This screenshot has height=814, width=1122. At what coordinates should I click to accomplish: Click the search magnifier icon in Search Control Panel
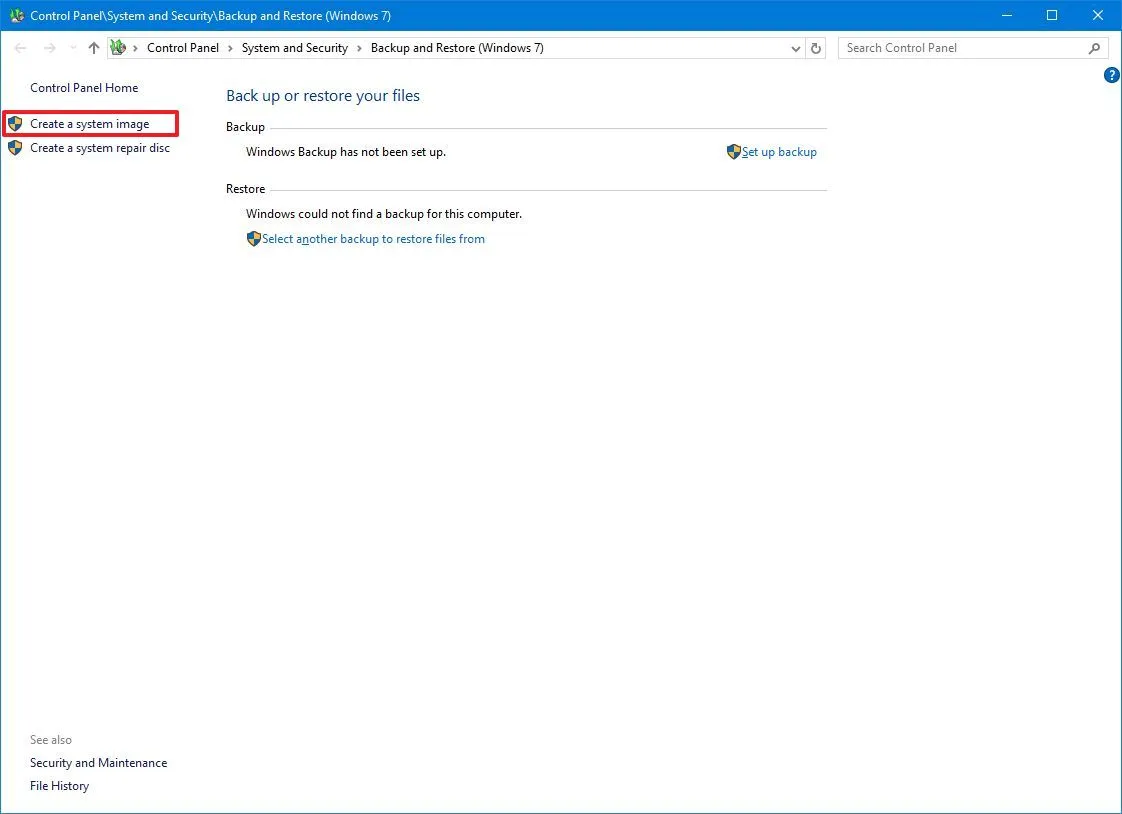[x=1096, y=47]
